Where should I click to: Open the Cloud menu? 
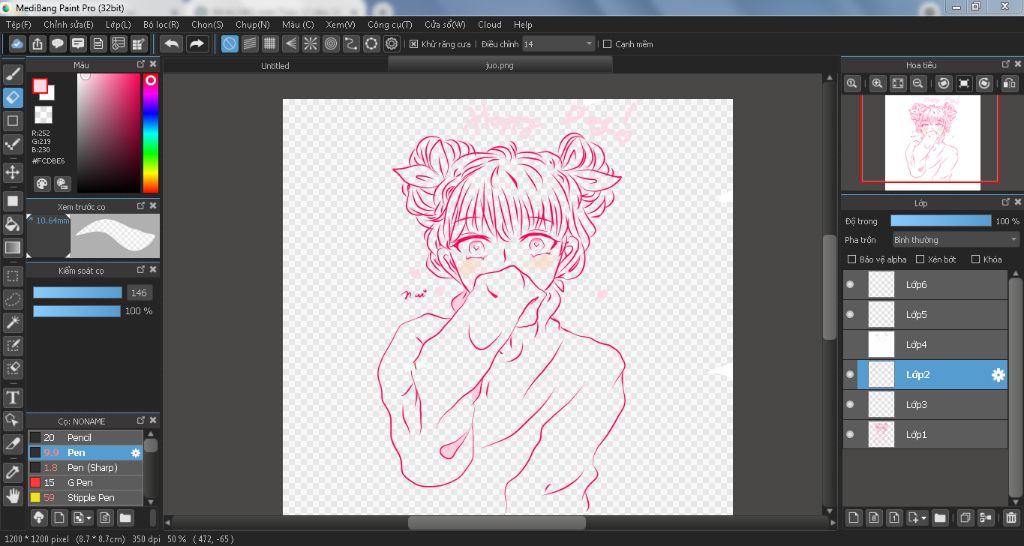[490, 25]
